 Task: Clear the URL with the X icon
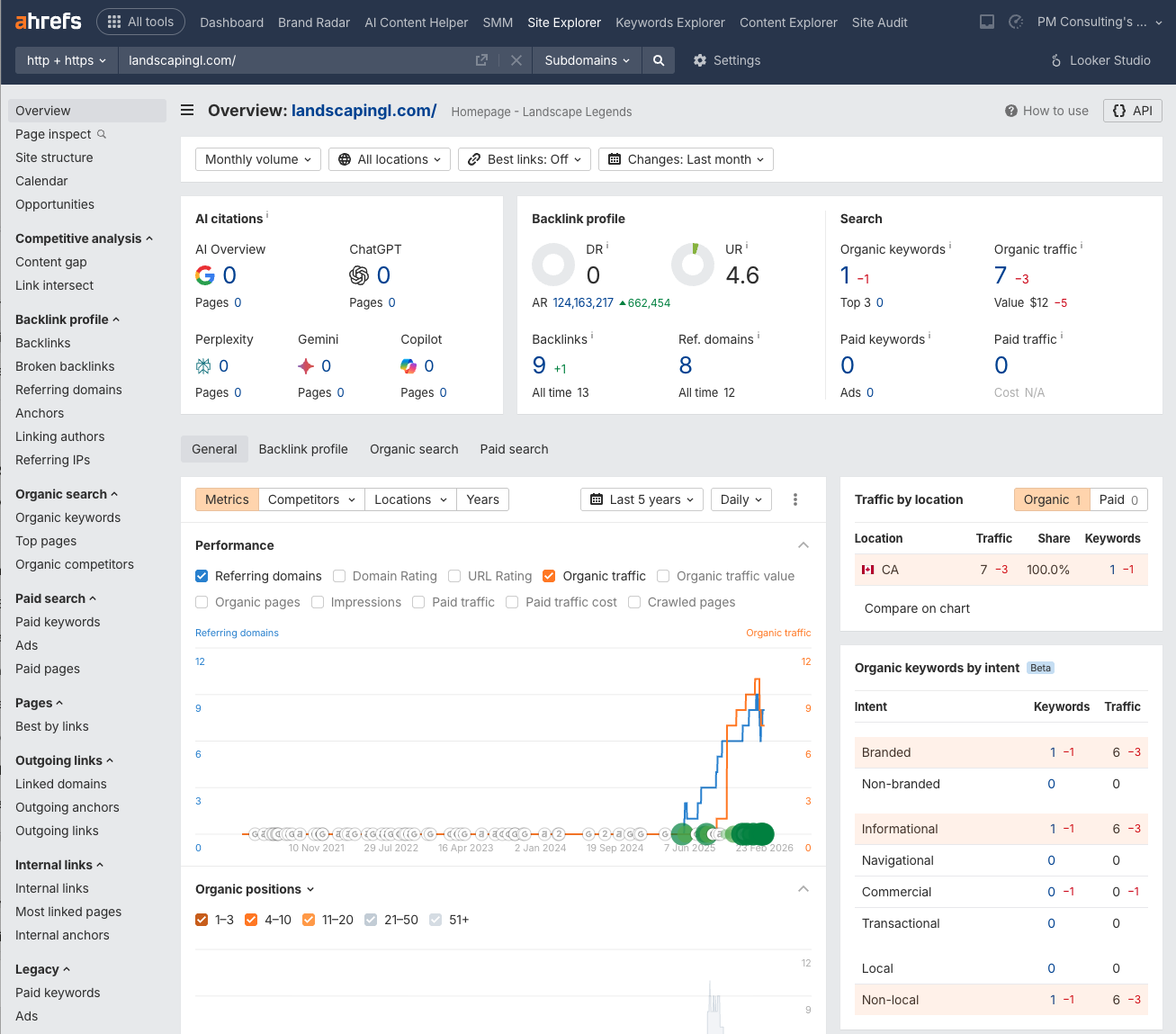point(516,60)
